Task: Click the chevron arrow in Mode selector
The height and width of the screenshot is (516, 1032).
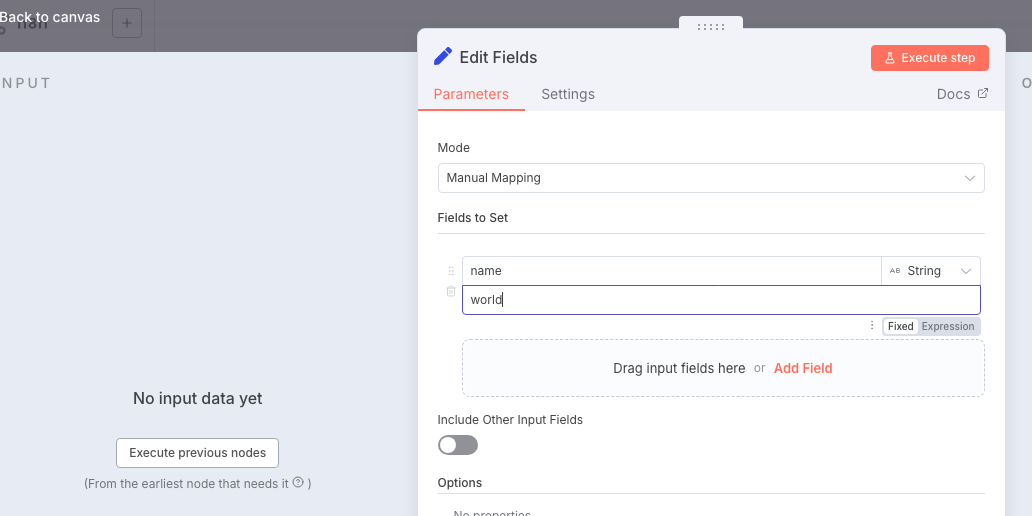Action: click(x=969, y=178)
